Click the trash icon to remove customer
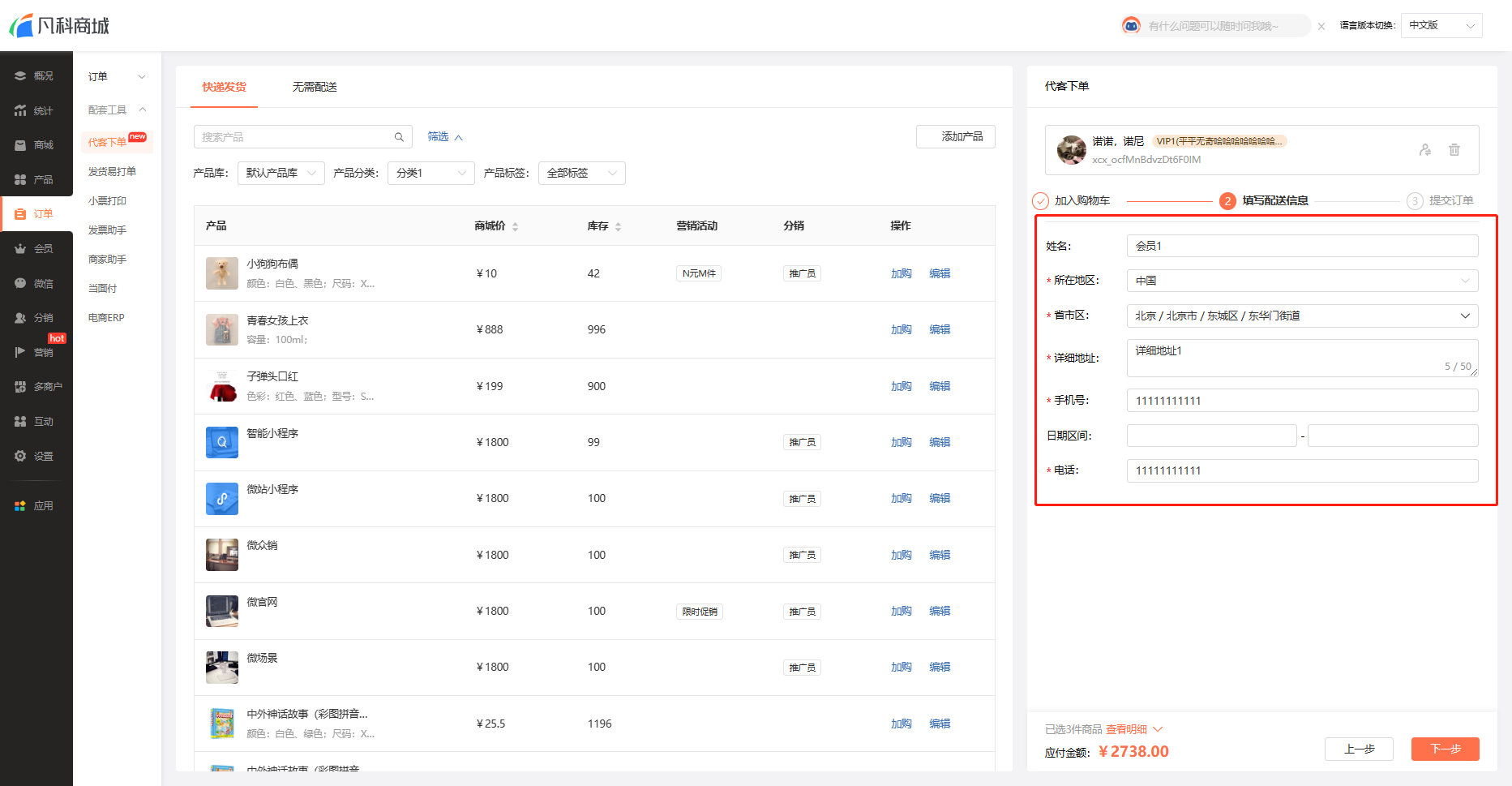This screenshot has width=1512, height=786. [1454, 150]
